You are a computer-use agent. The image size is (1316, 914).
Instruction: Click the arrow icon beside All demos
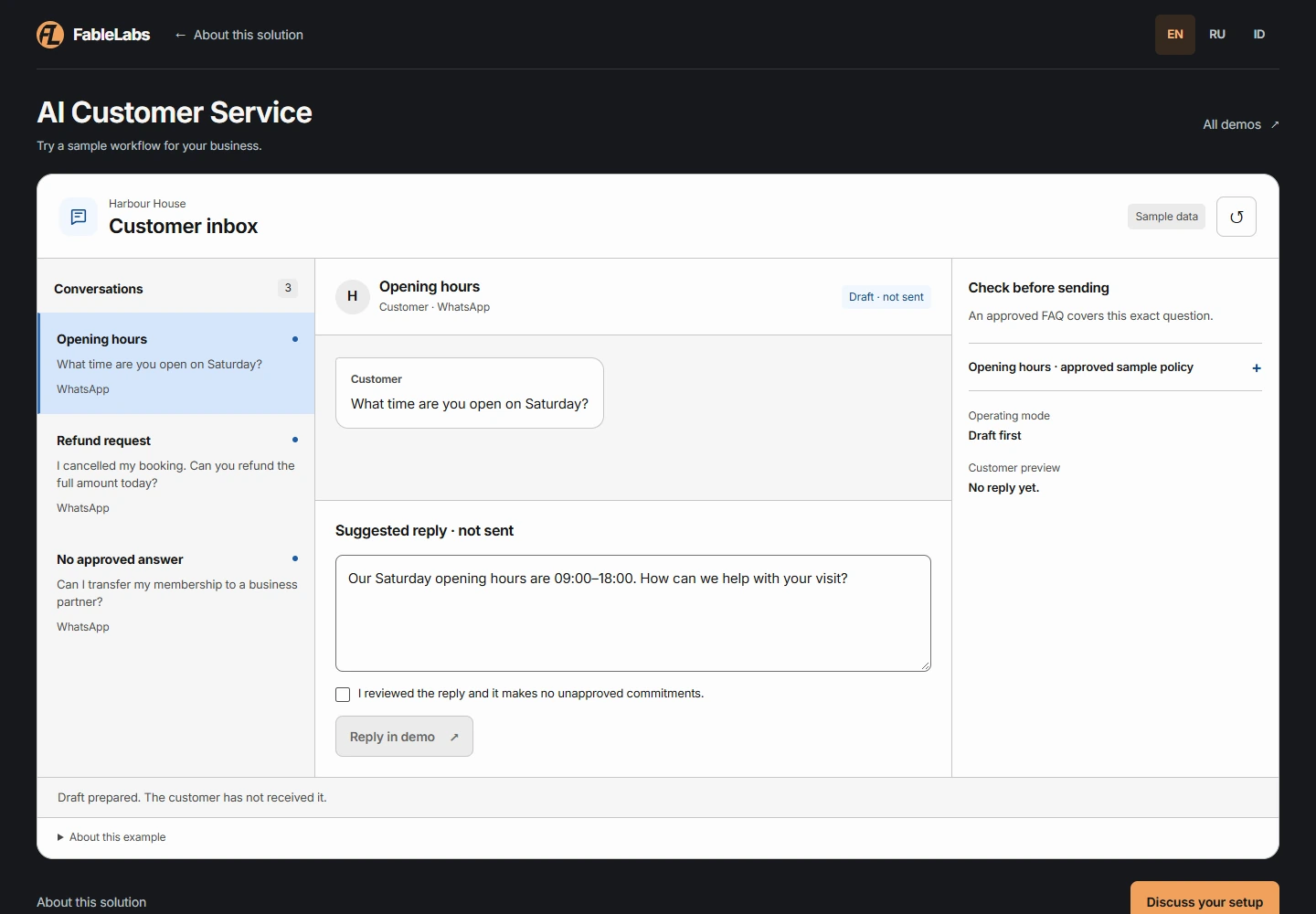[x=1275, y=124]
